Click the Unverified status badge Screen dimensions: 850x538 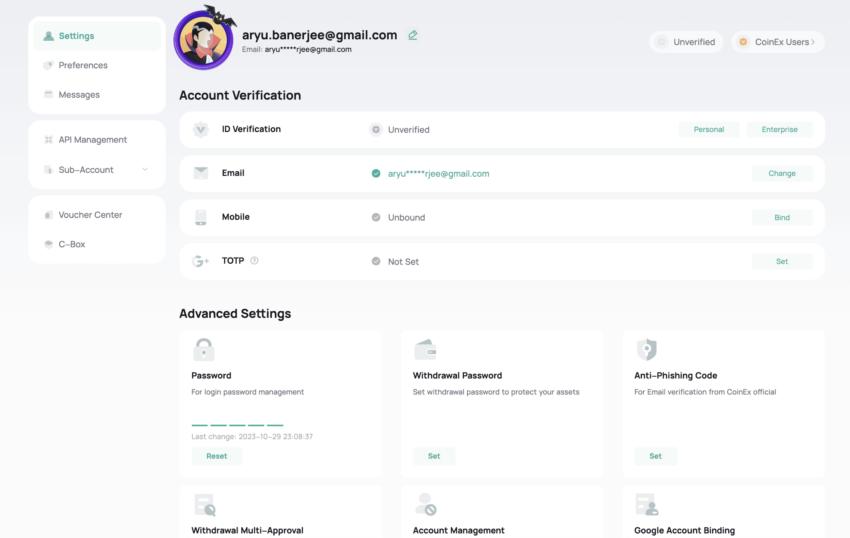pos(686,42)
